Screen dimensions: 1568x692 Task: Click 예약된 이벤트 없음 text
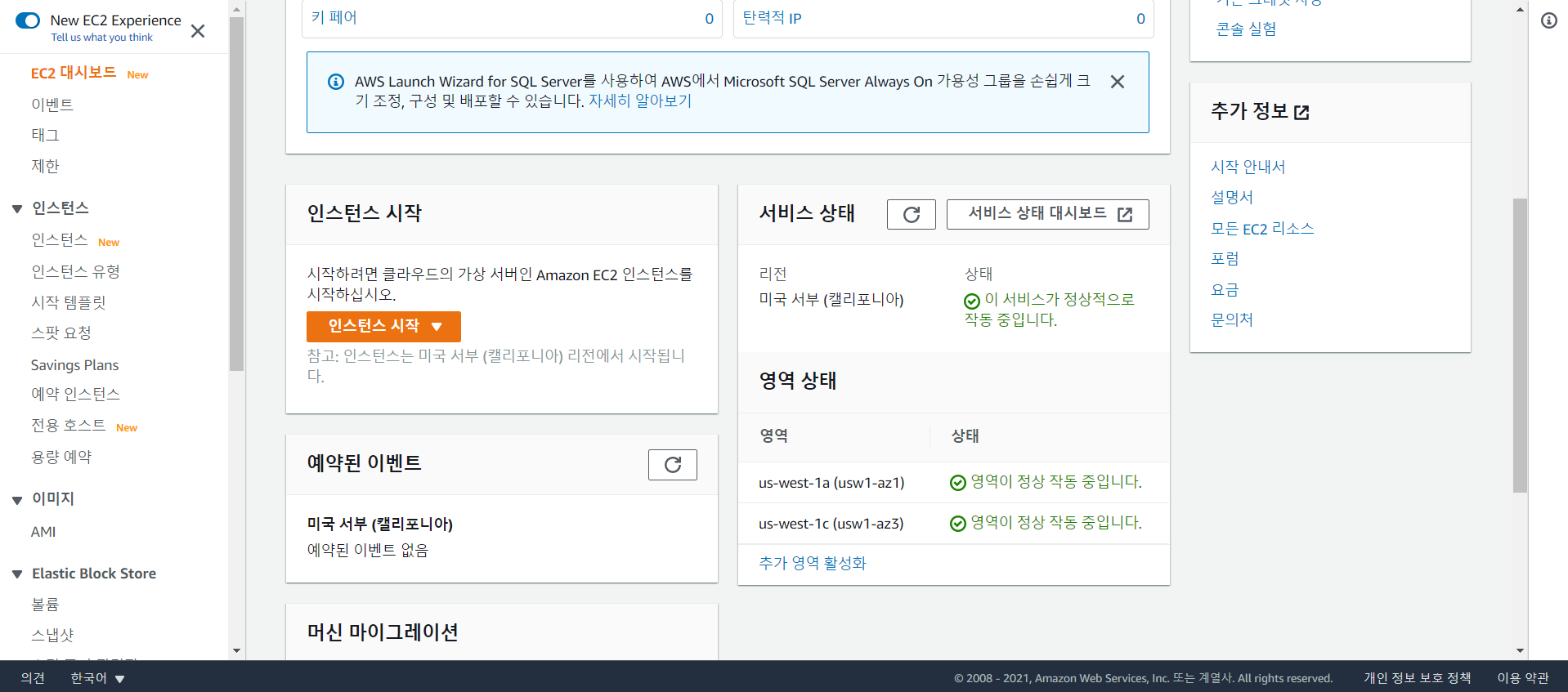[368, 551]
